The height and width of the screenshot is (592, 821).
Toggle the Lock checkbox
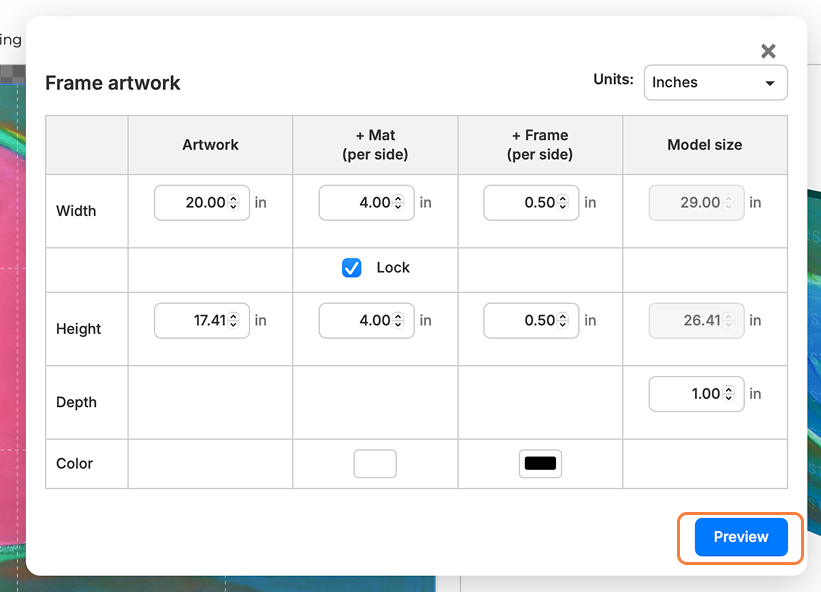click(351, 267)
